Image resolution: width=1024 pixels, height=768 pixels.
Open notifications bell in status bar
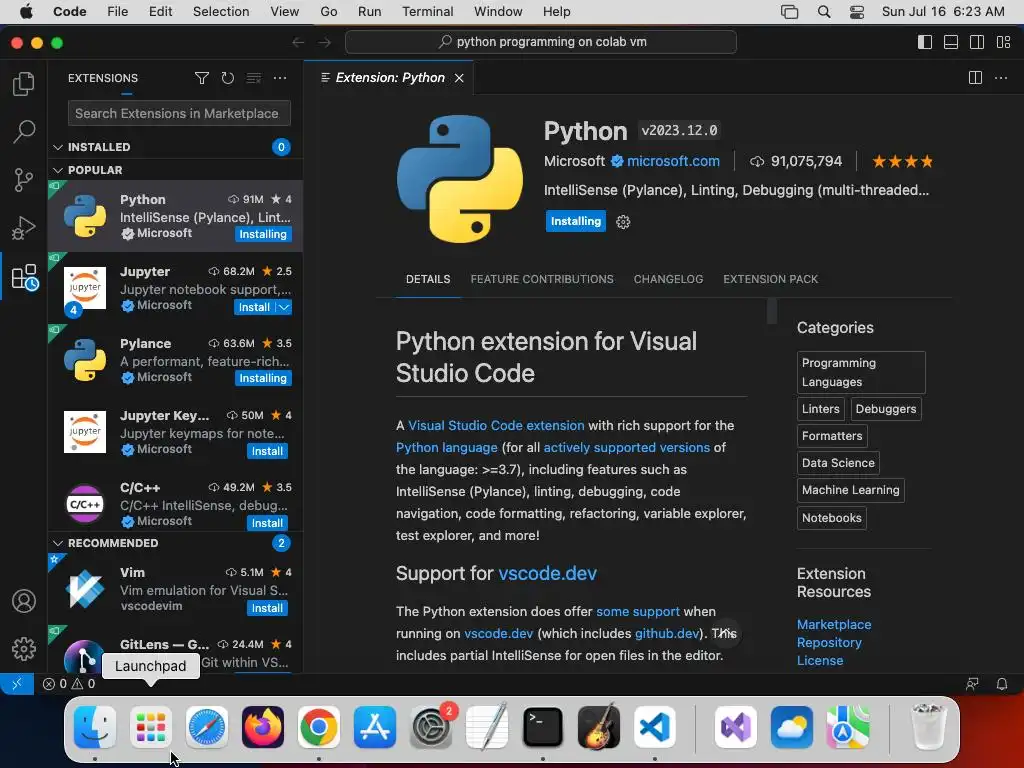[x=1001, y=684]
